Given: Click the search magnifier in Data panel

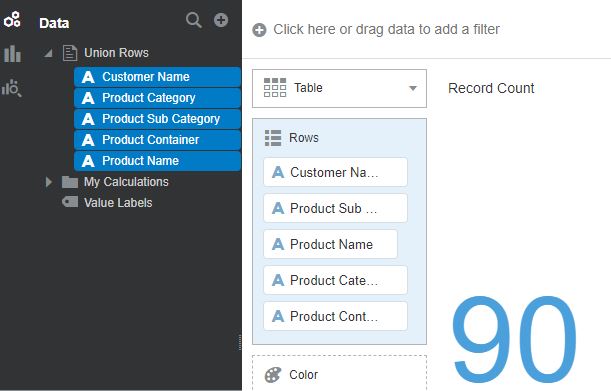Looking at the screenshot, I should coord(193,20).
